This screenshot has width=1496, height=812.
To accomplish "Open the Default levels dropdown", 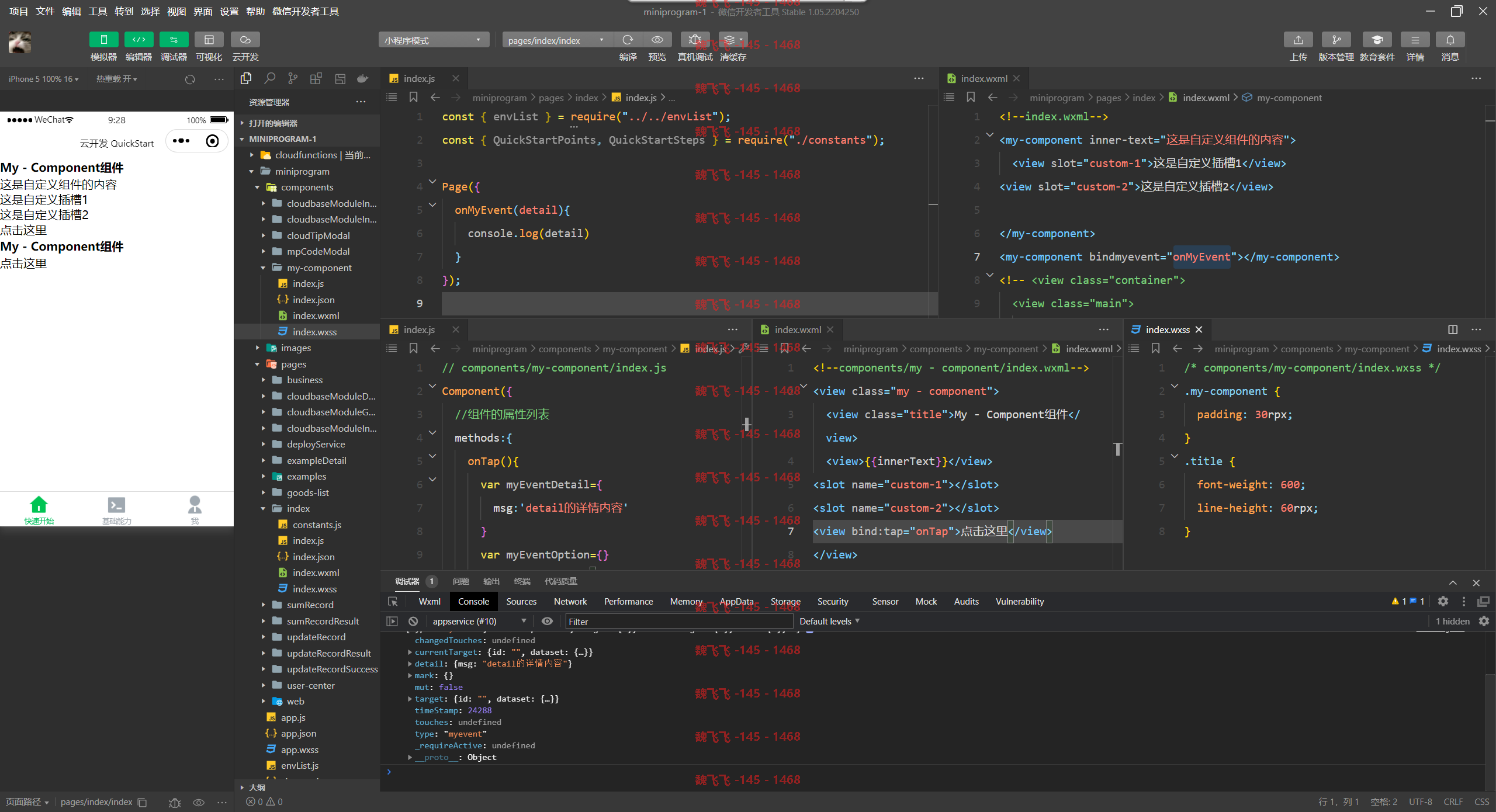I will tap(829, 621).
